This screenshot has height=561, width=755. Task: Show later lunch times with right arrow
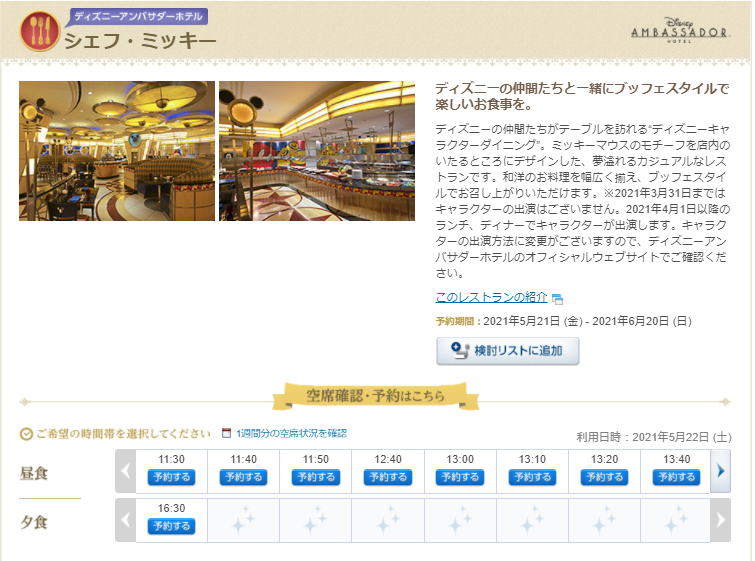click(x=721, y=471)
